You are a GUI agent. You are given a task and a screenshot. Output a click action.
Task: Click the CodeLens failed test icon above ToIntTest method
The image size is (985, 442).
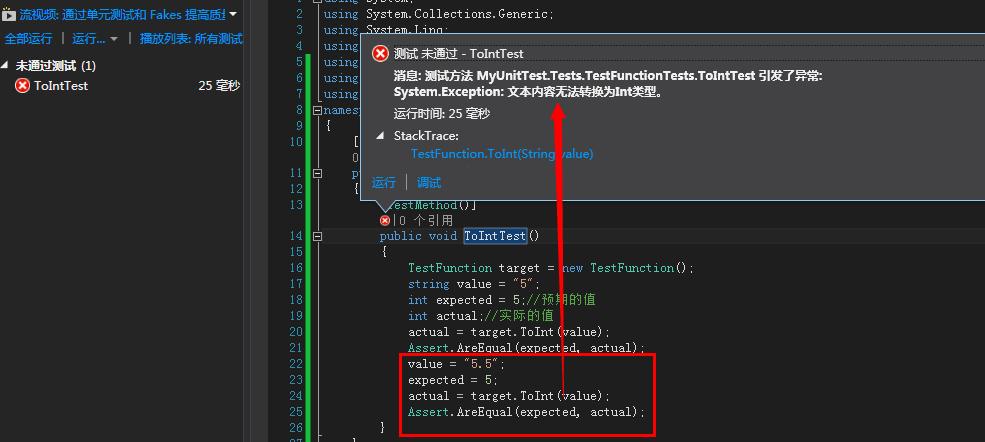(x=385, y=220)
